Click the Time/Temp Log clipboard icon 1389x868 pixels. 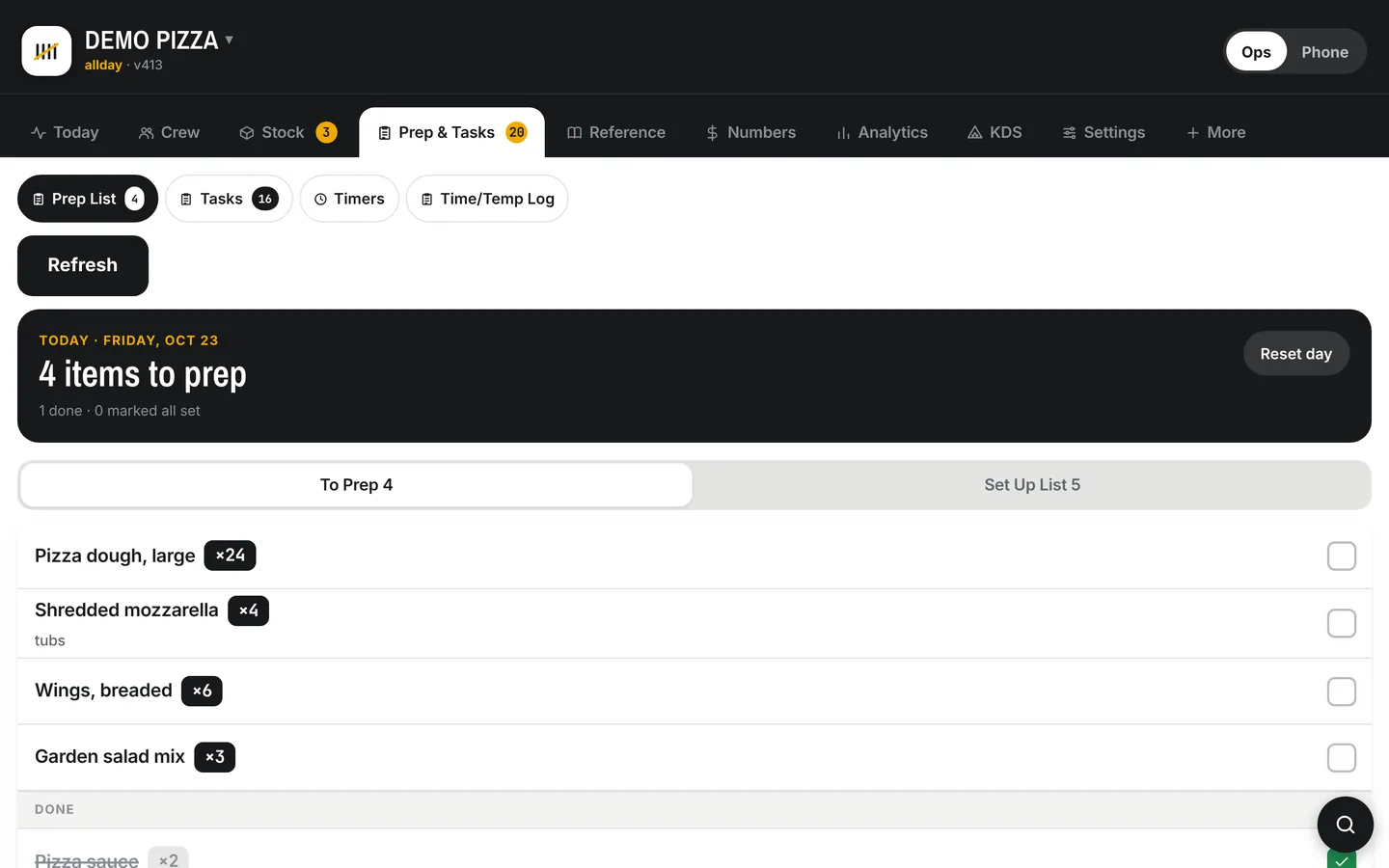point(427,200)
